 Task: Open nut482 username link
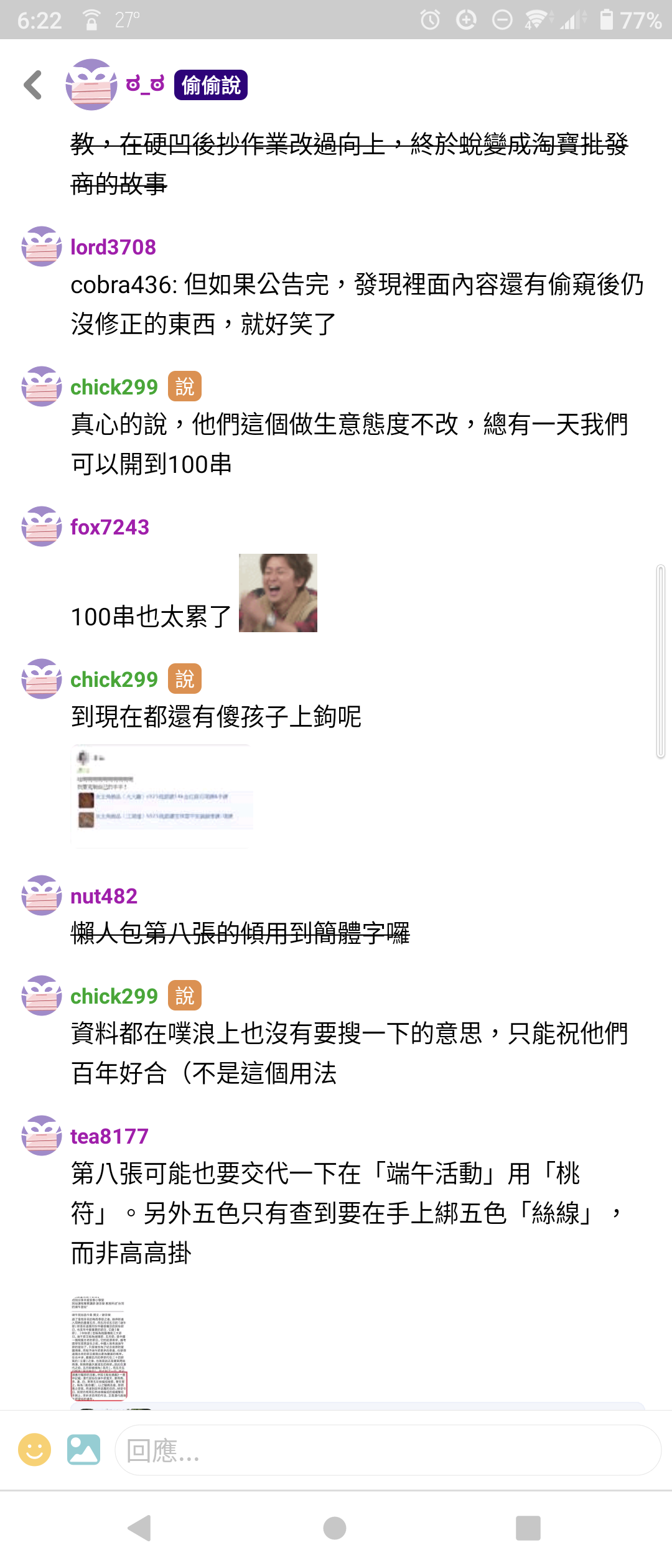click(104, 896)
